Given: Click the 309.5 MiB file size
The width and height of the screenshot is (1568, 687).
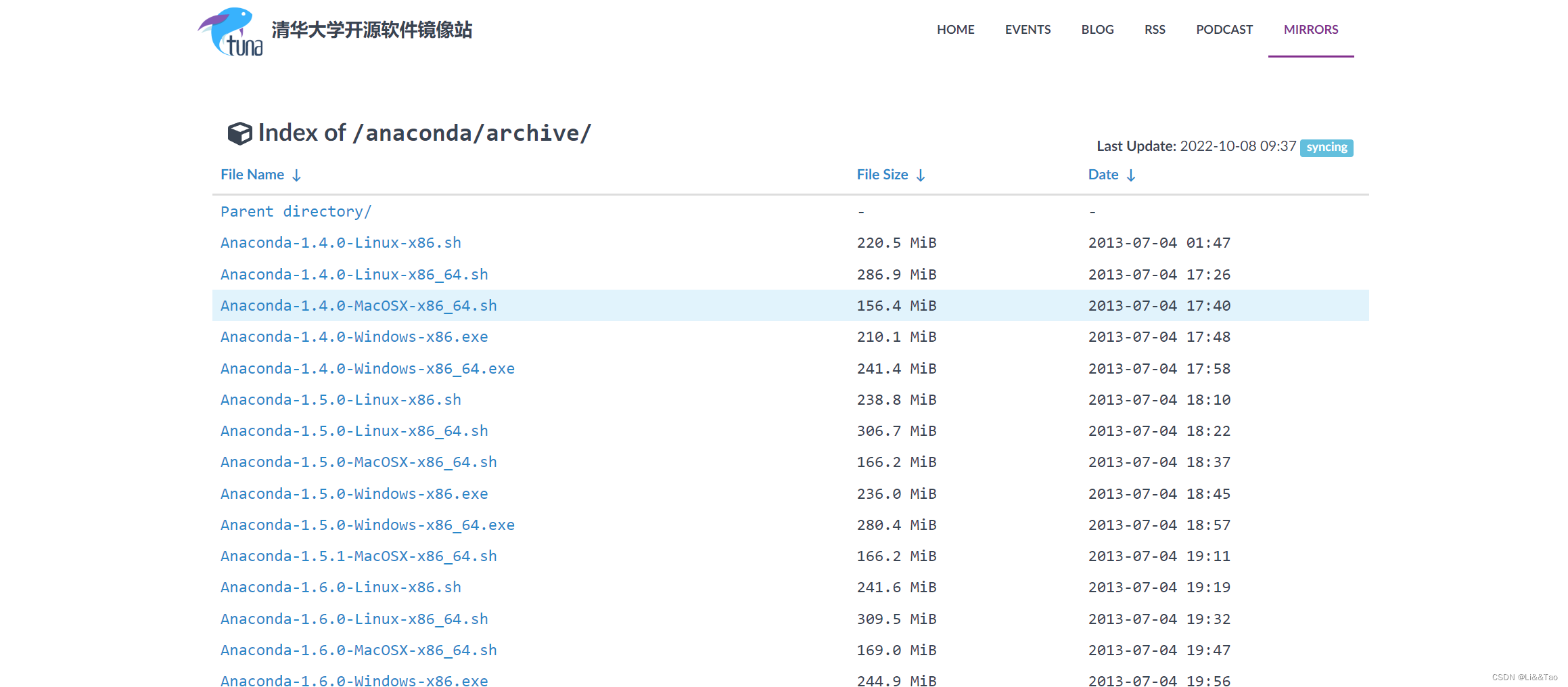Looking at the screenshot, I should pyautogui.click(x=896, y=619).
